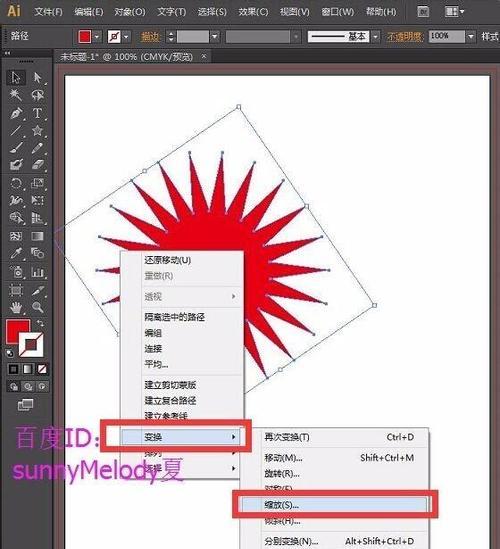The height and width of the screenshot is (549, 500).
Task: Select the Zoom magnifier tool
Action: coord(37,307)
